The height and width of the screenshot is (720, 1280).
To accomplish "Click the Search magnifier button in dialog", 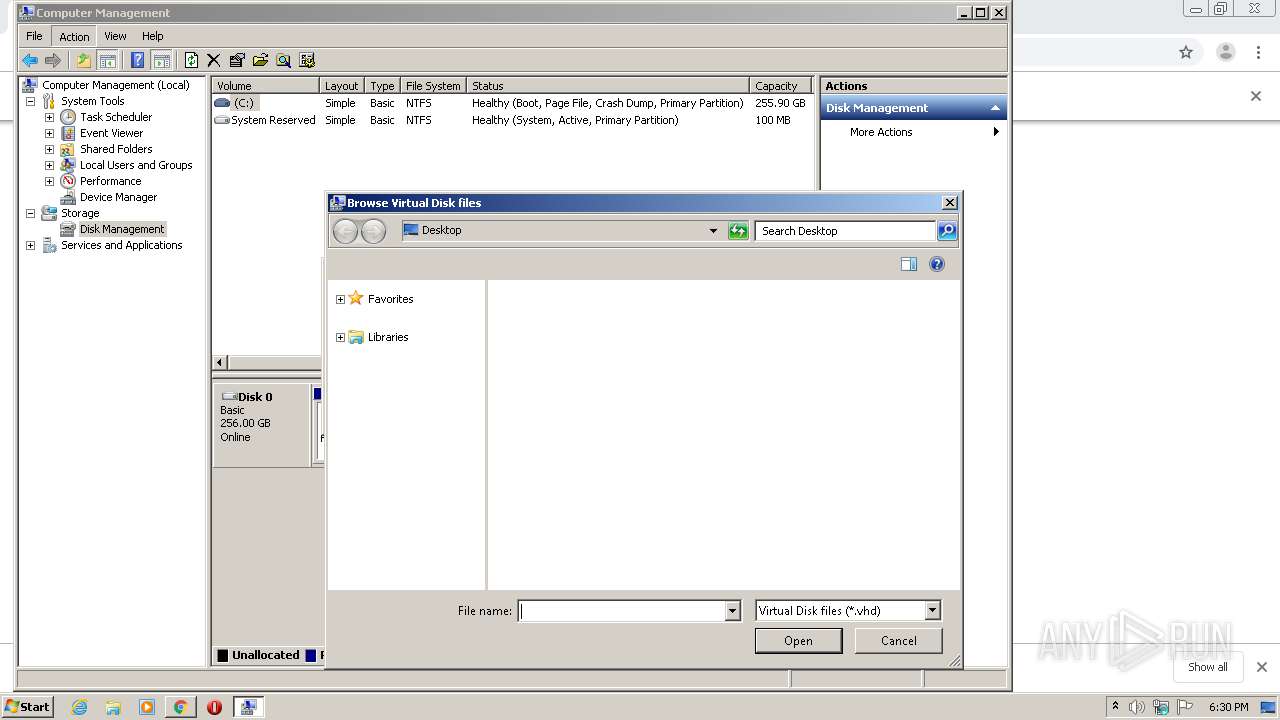I will tap(947, 231).
